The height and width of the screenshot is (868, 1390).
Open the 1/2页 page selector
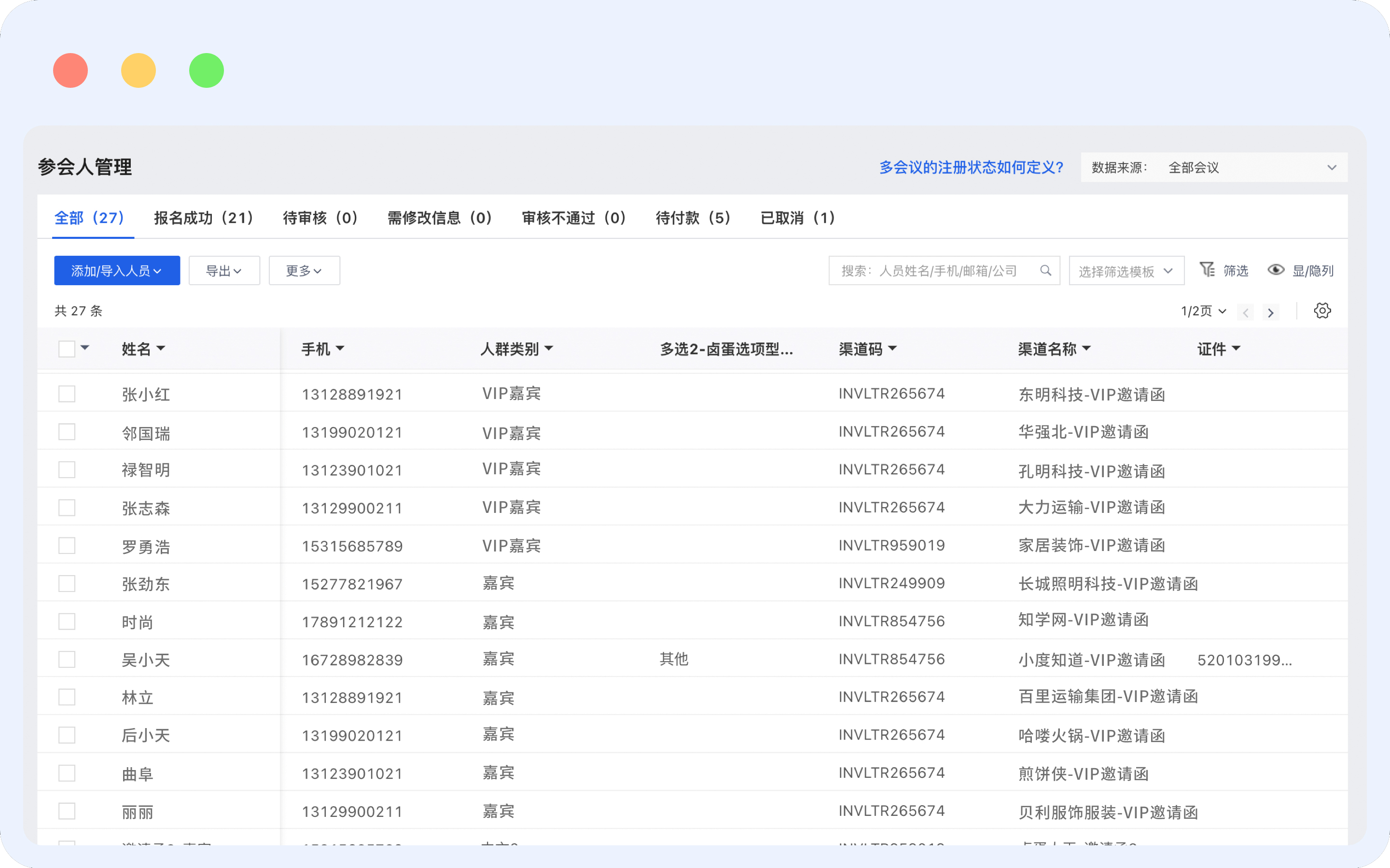point(1203,311)
